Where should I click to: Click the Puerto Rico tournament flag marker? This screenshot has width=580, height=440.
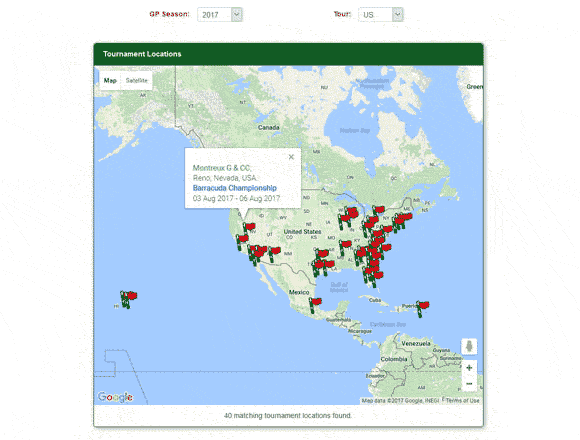pos(422,308)
